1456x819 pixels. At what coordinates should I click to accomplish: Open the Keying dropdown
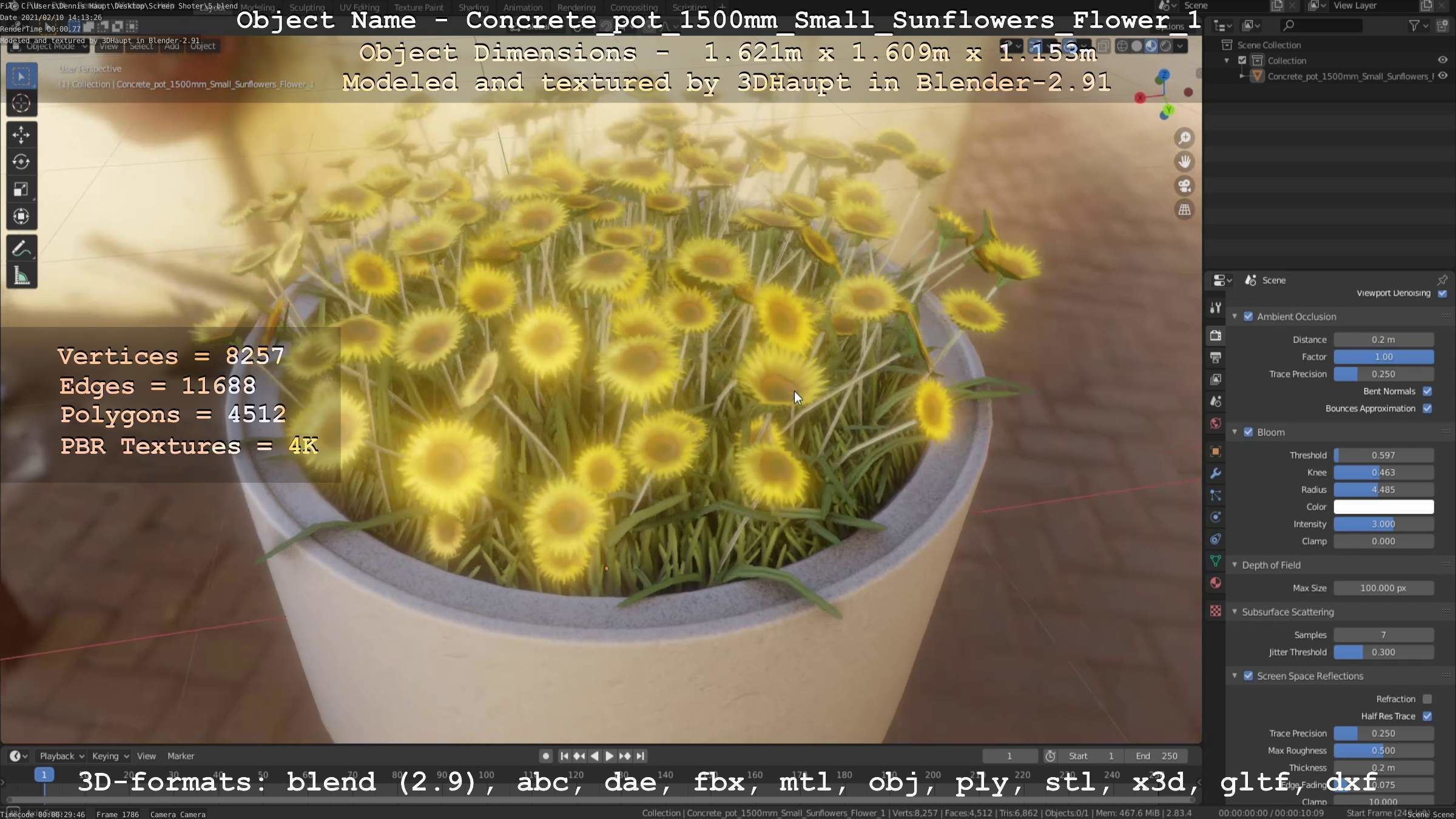(110, 756)
